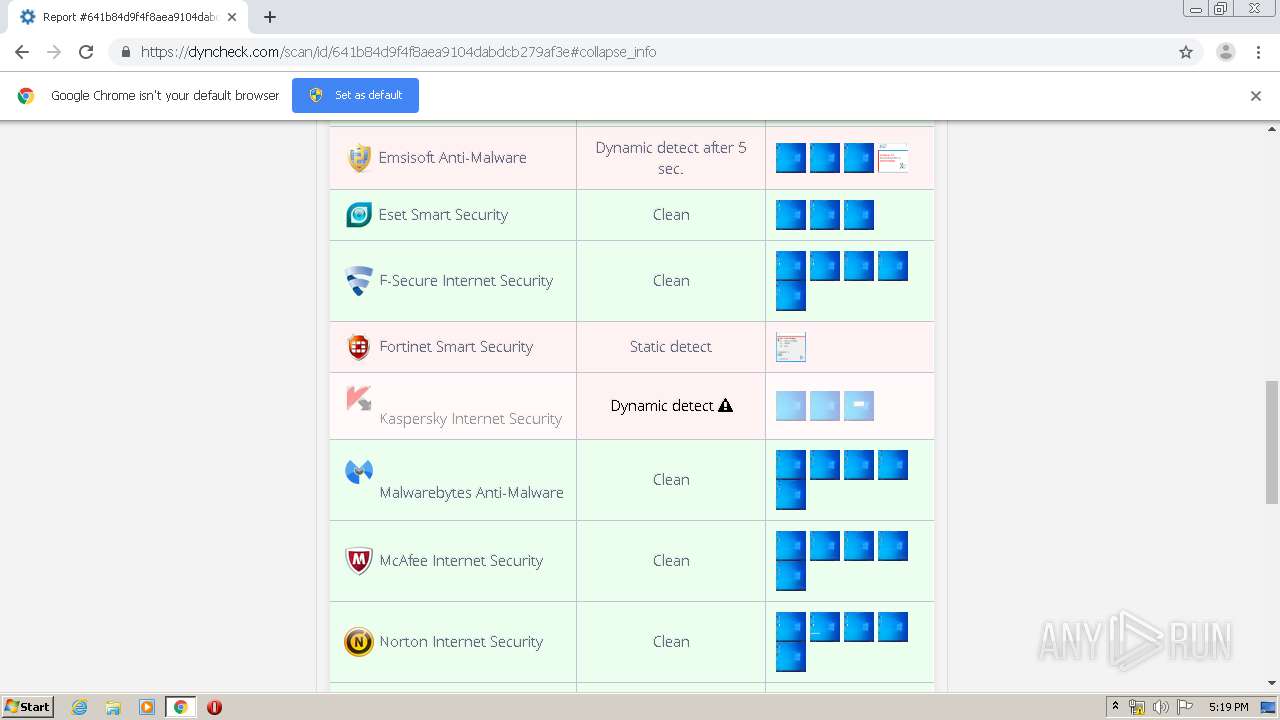
Task: Click the Fortinet Smart Security logo icon
Action: [359, 347]
